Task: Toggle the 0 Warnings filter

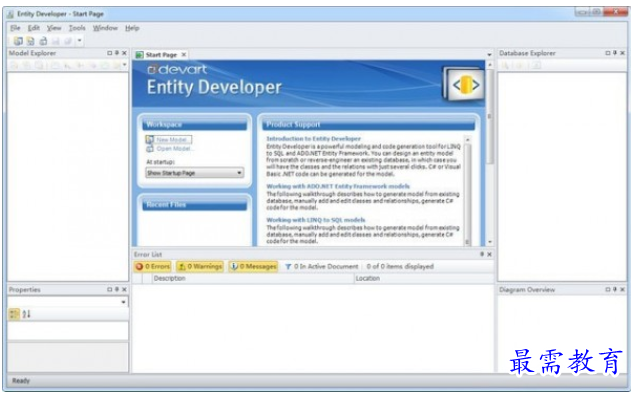Action: [200, 266]
